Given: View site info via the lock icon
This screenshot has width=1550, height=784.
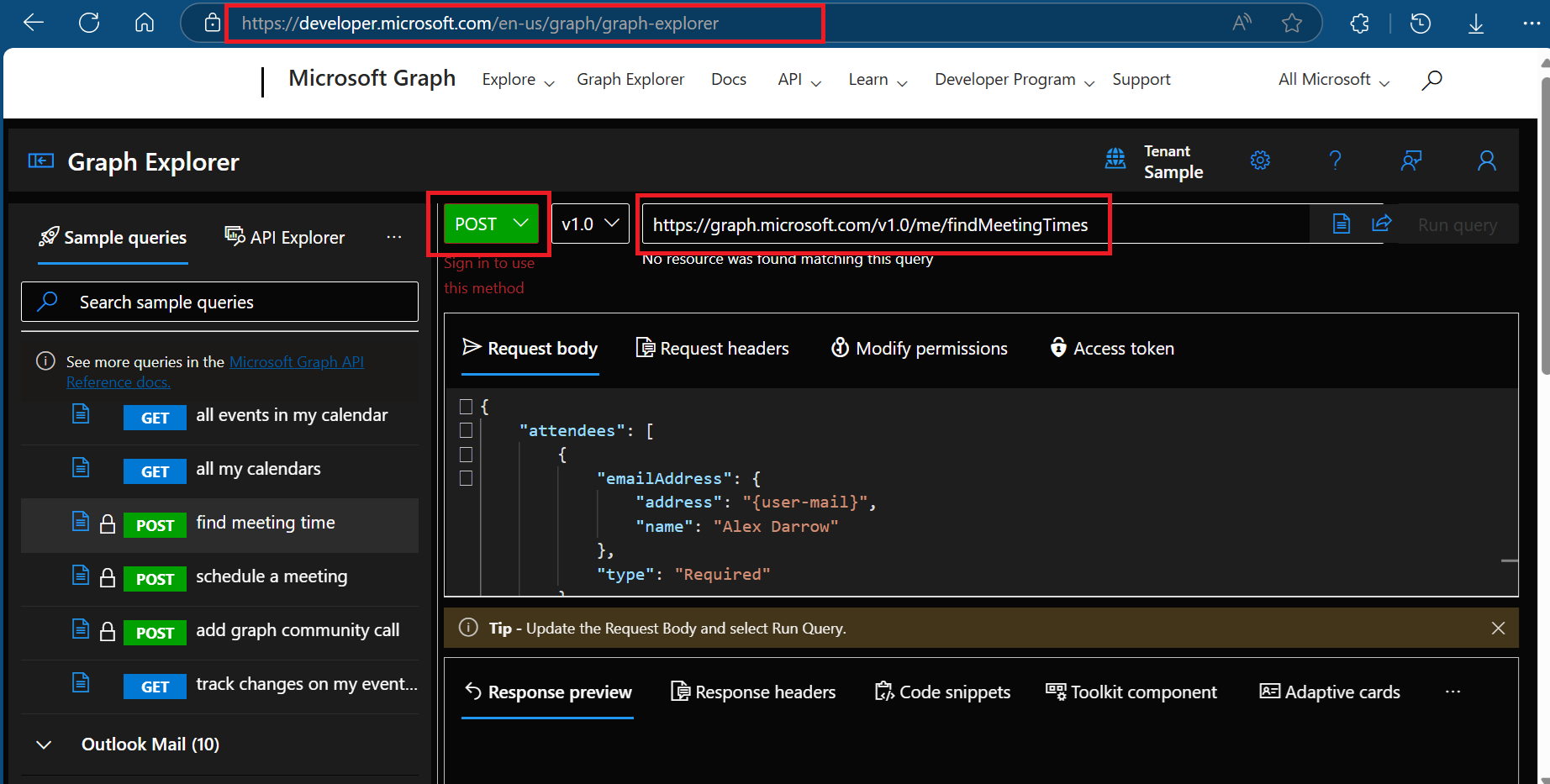Looking at the screenshot, I should 213,23.
